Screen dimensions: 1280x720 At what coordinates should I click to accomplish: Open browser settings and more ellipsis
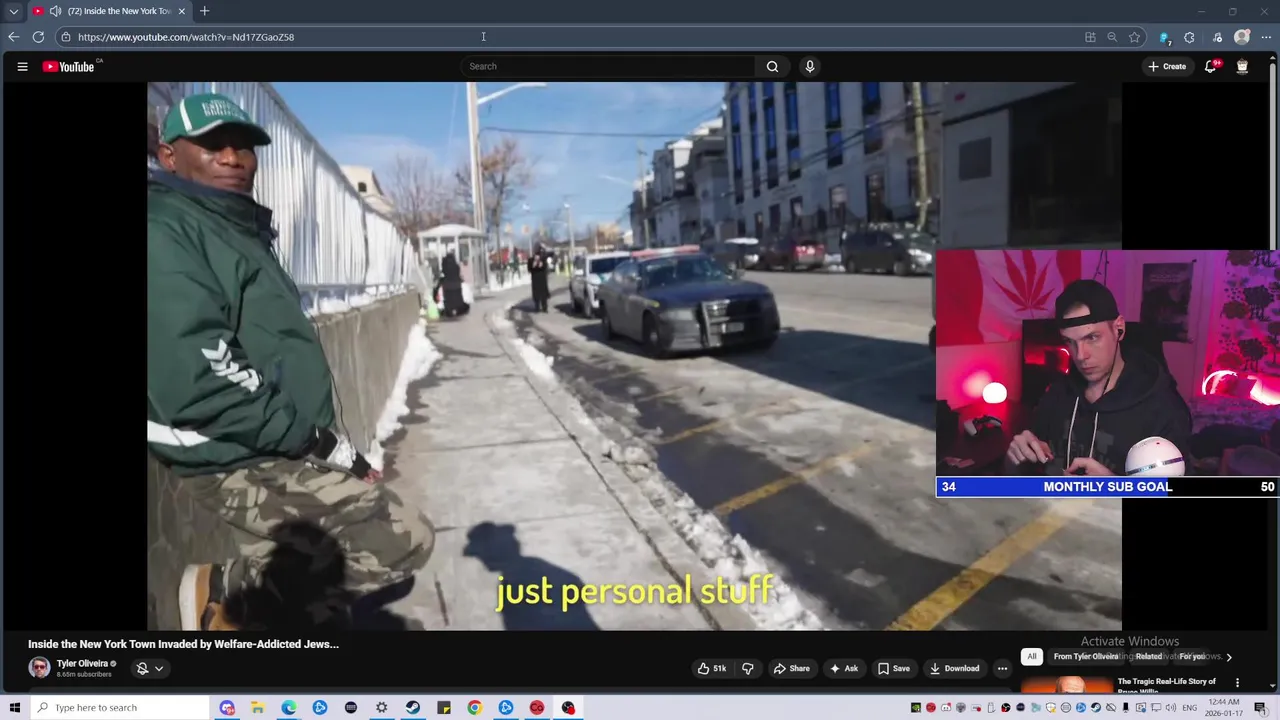pos(1267,37)
